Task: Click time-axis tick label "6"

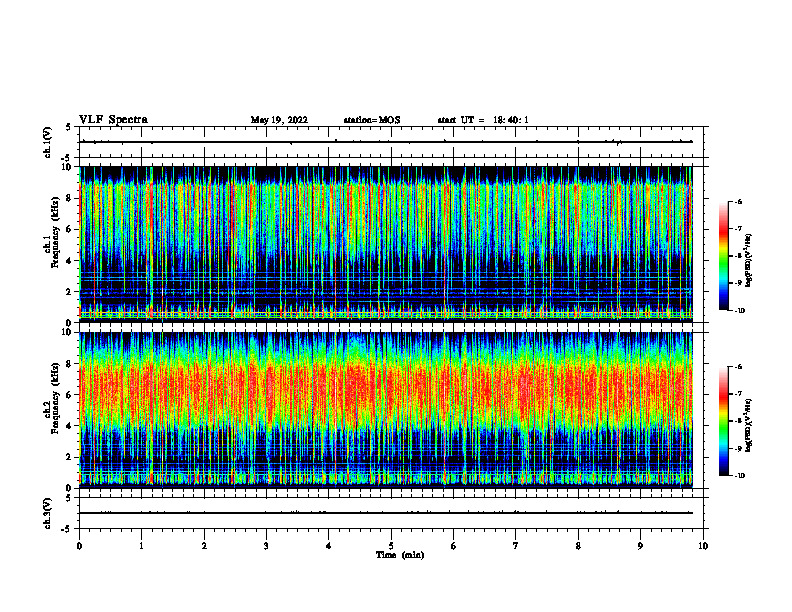Action: 454,546
